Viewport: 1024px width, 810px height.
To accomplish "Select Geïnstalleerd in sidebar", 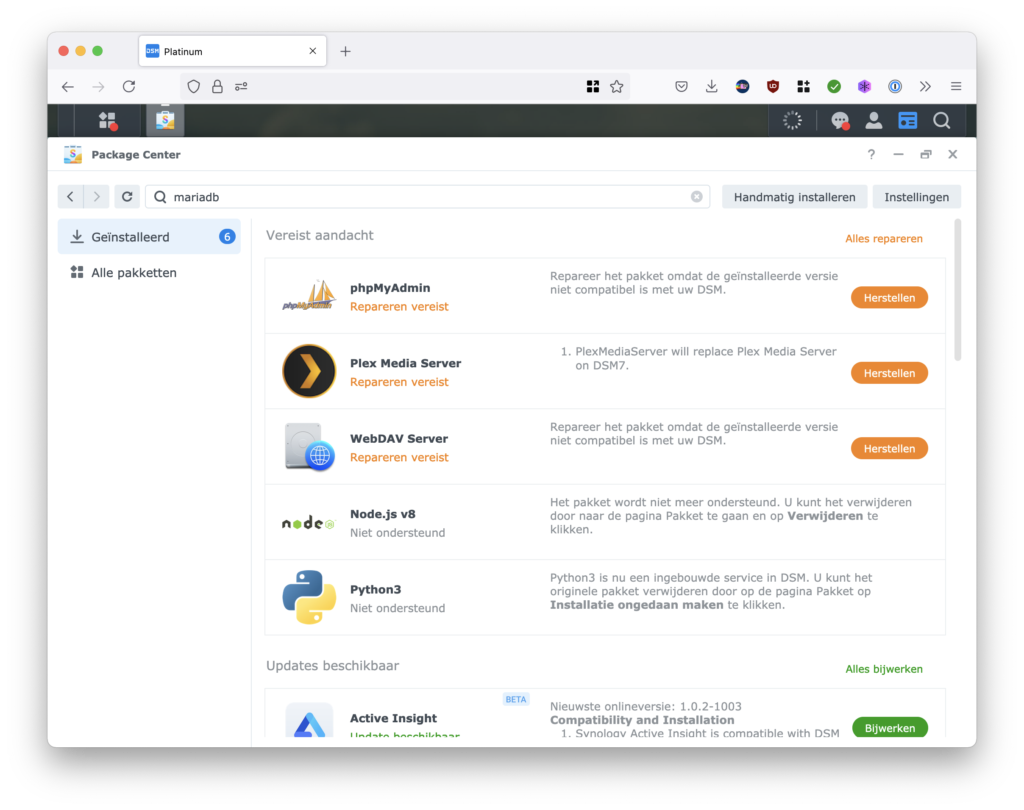I will (149, 236).
